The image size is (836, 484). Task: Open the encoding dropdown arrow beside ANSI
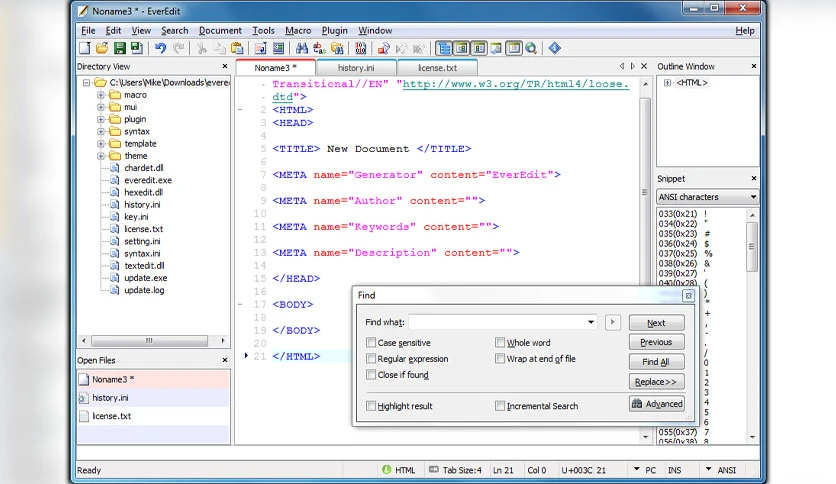(x=708, y=470)
